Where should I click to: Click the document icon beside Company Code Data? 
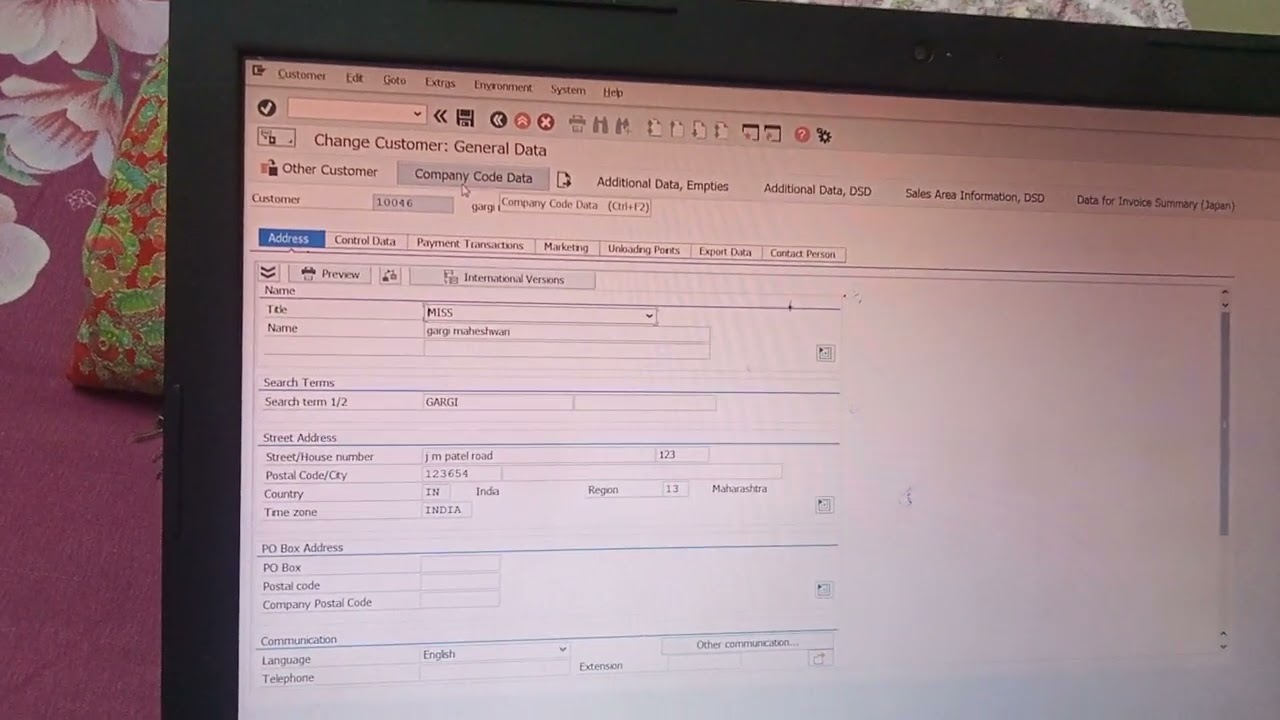pyautogui.click(x=564, y=179)
